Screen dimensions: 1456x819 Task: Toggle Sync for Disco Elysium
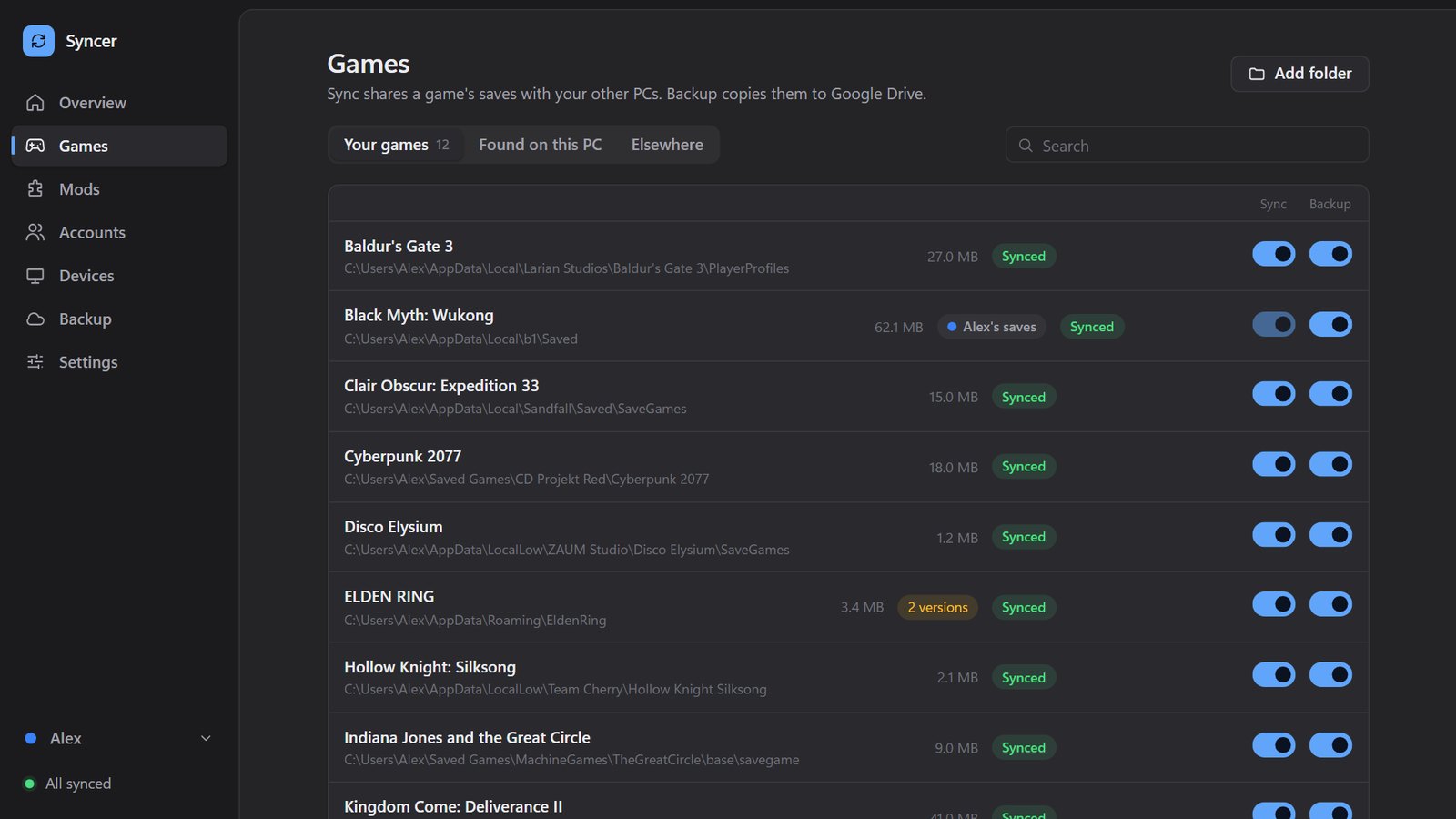[x=1274, y=534]
